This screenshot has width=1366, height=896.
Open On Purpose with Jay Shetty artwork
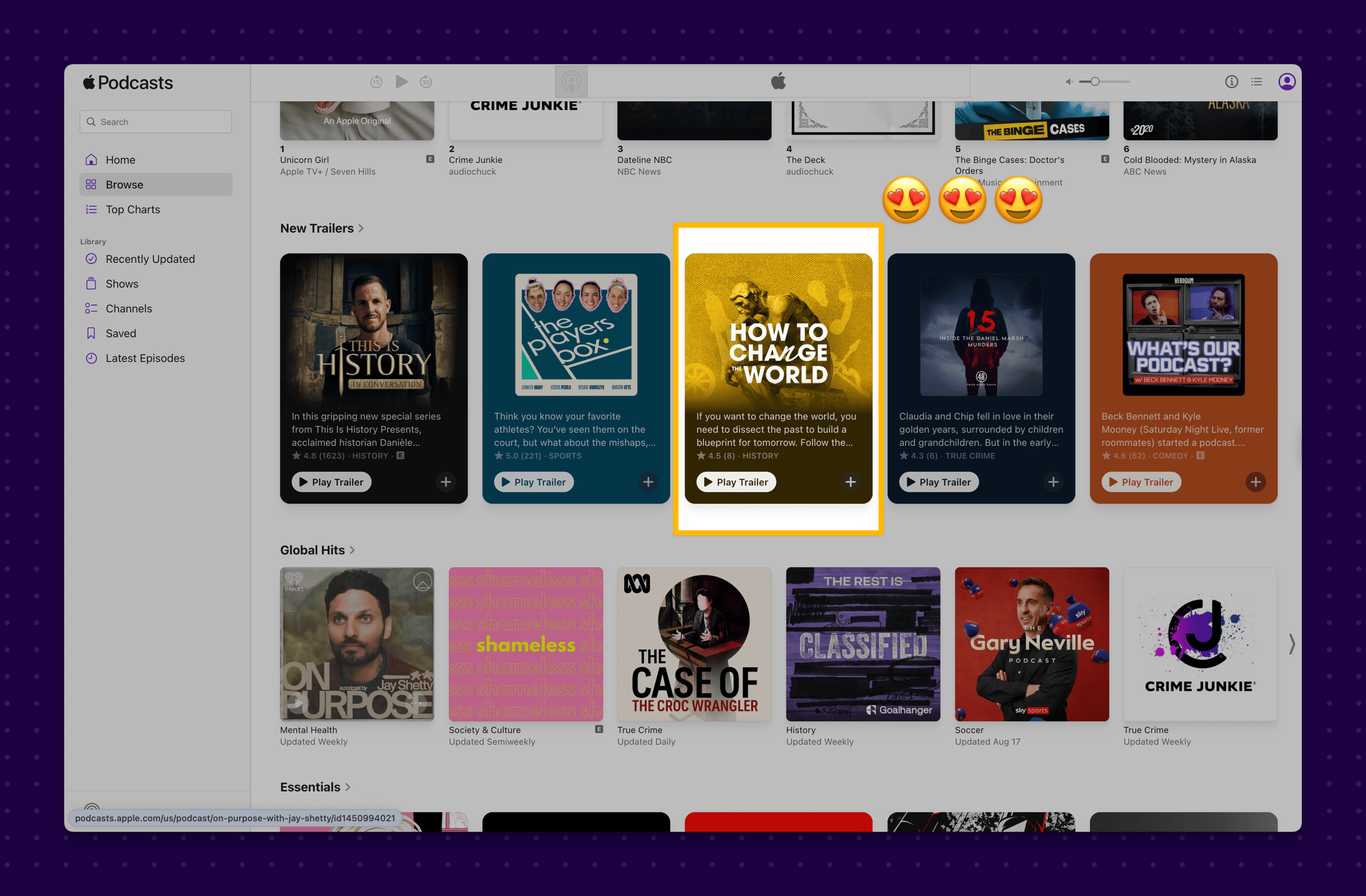click(357, 644)
